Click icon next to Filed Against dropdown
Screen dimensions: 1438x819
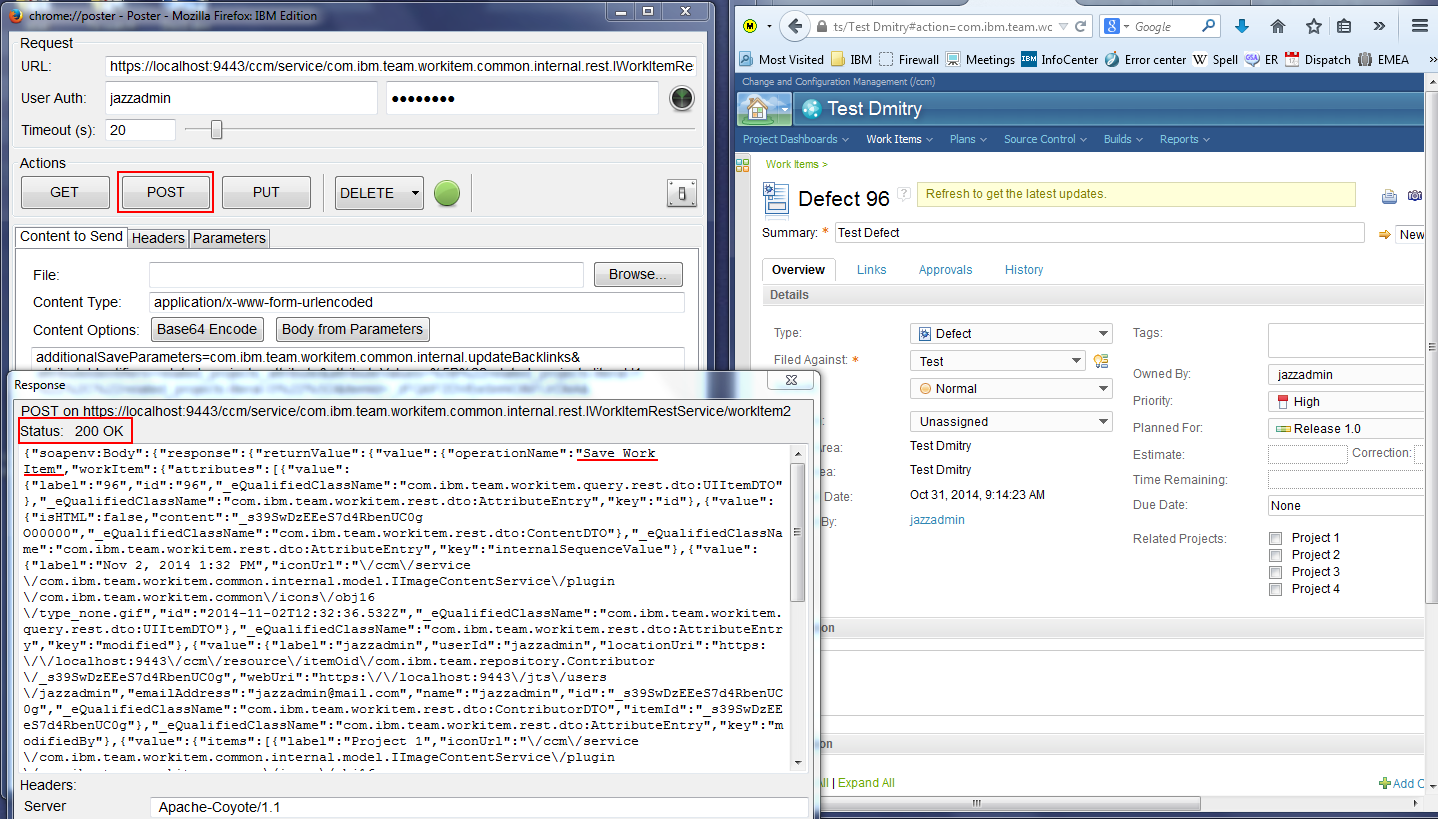1100,361
